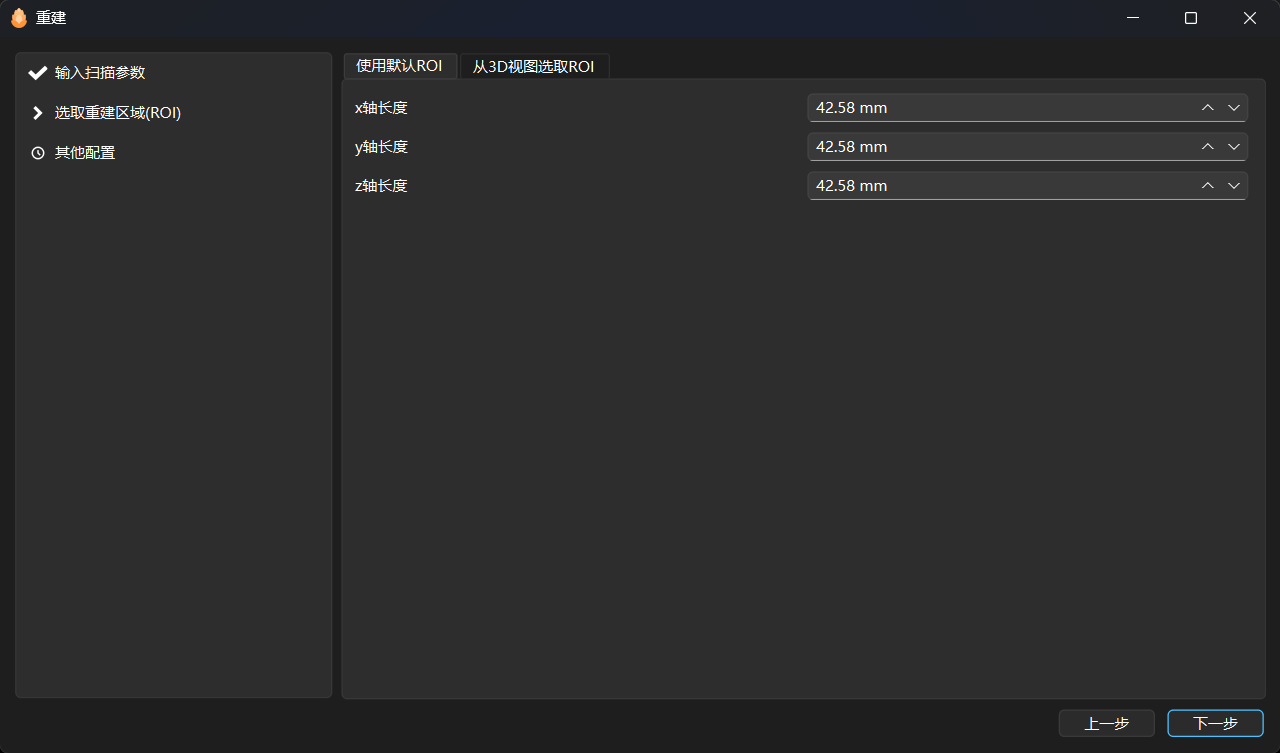Focus the z轴长度 value field
1280x753 pixels.
tap(1000, 186)
